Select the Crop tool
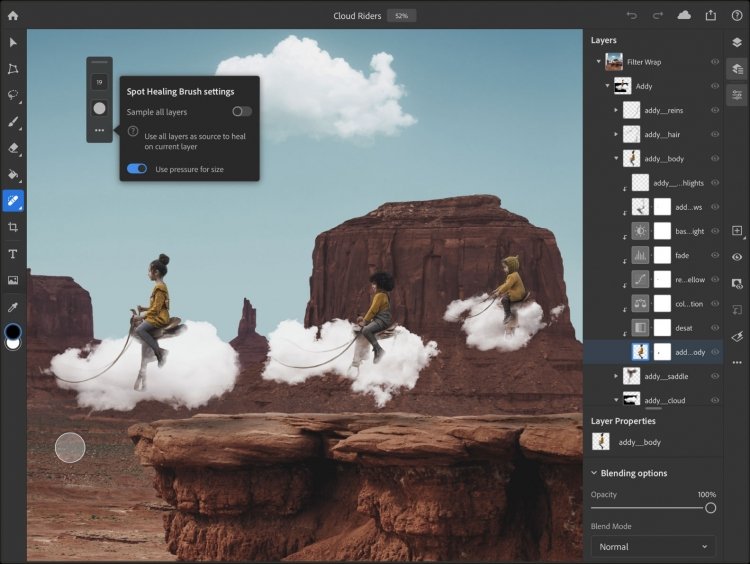The height and width of the screenshot is (564, 750). pyautogui.click(x=13, y=227)
